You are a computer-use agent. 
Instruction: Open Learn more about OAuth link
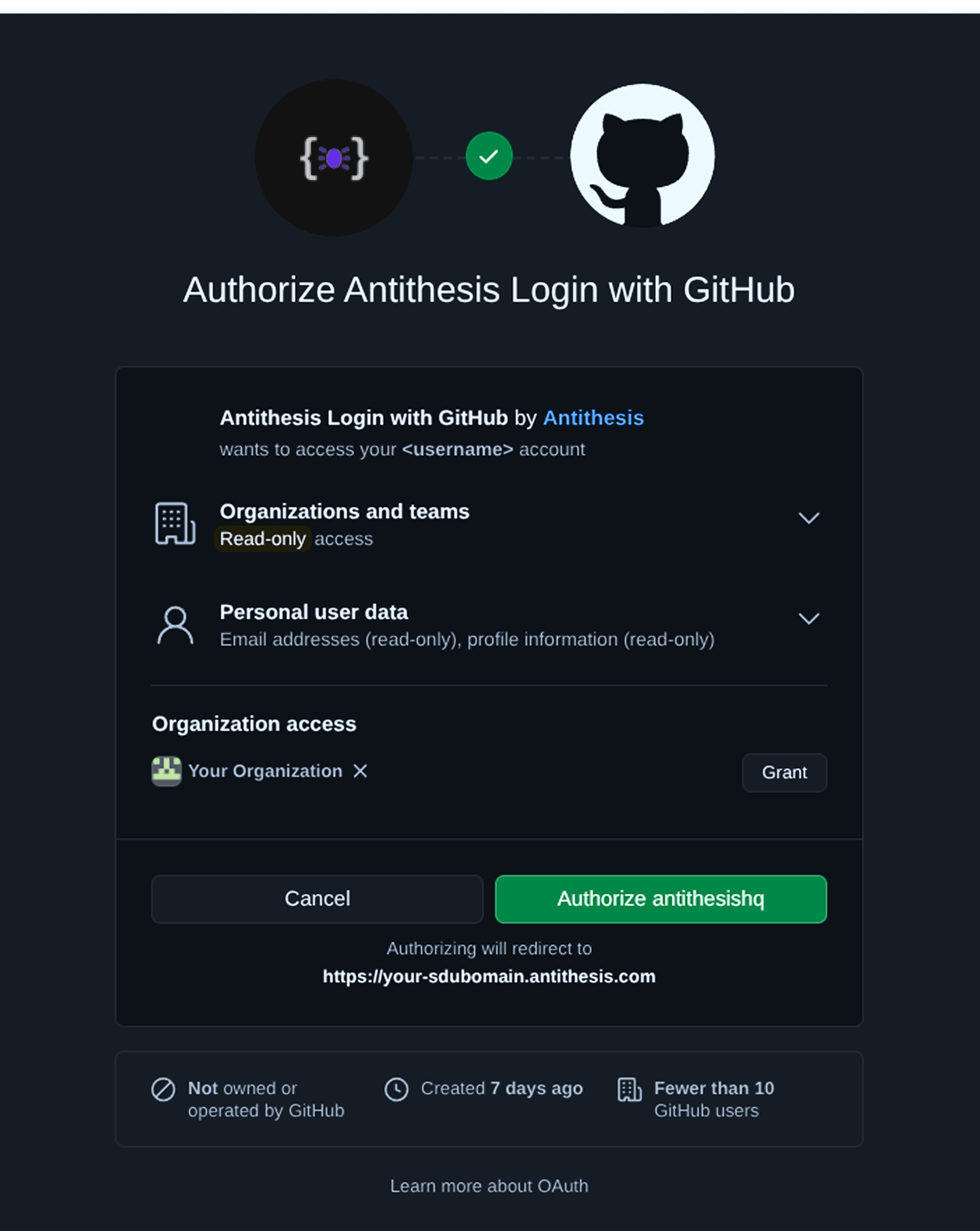click(489, 1186)
